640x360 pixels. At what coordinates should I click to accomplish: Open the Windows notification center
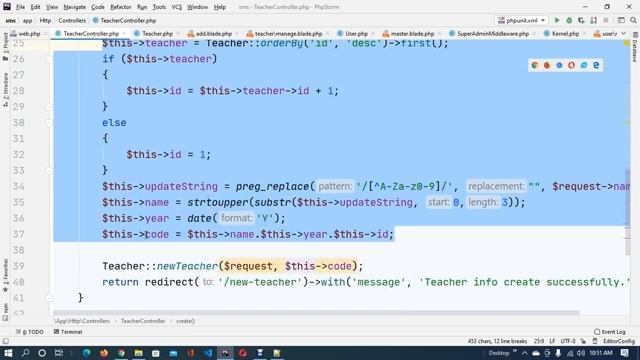point(624,353)
